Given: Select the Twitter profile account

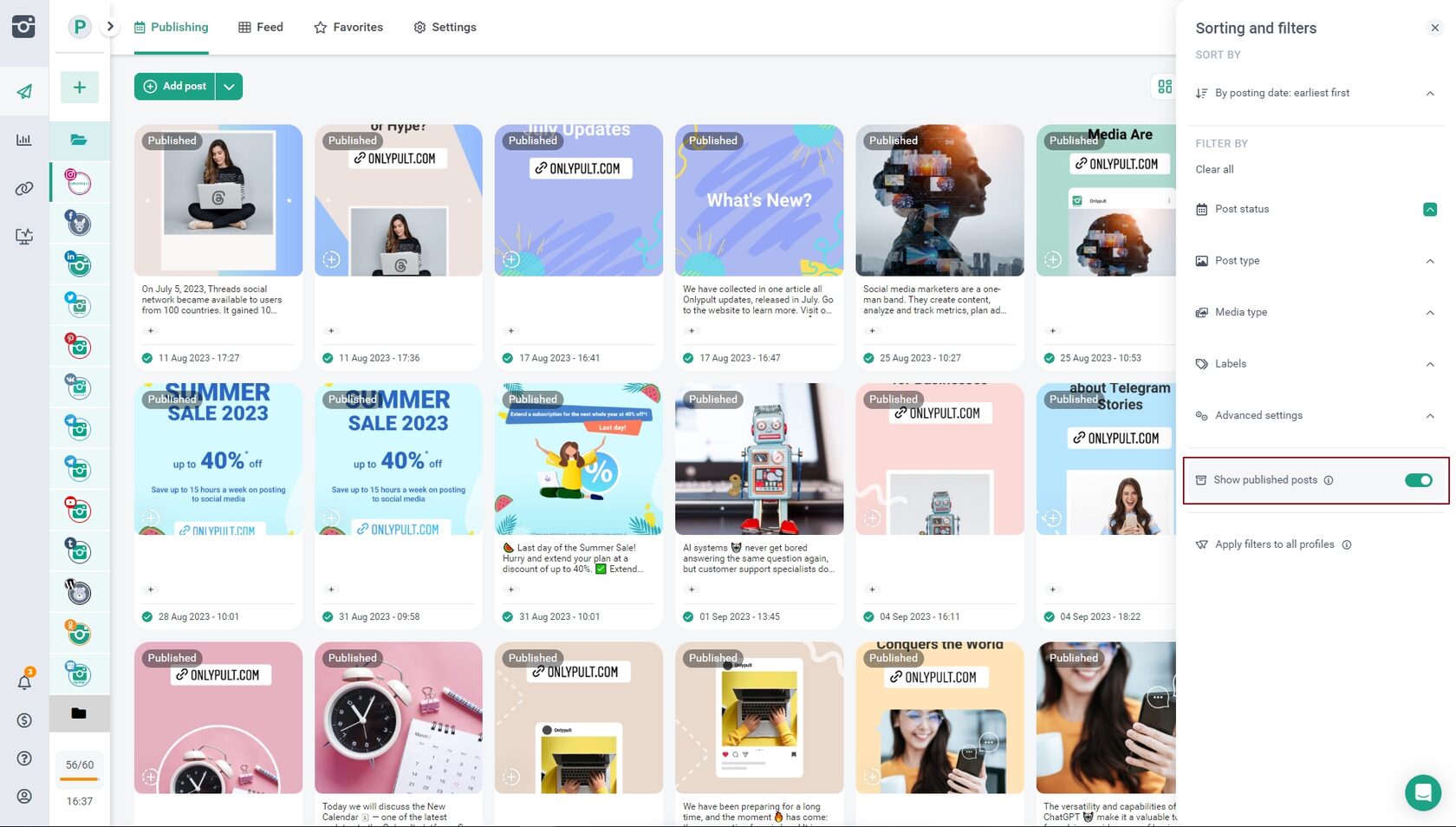Looking at the screenshot, I should [79, 305].
